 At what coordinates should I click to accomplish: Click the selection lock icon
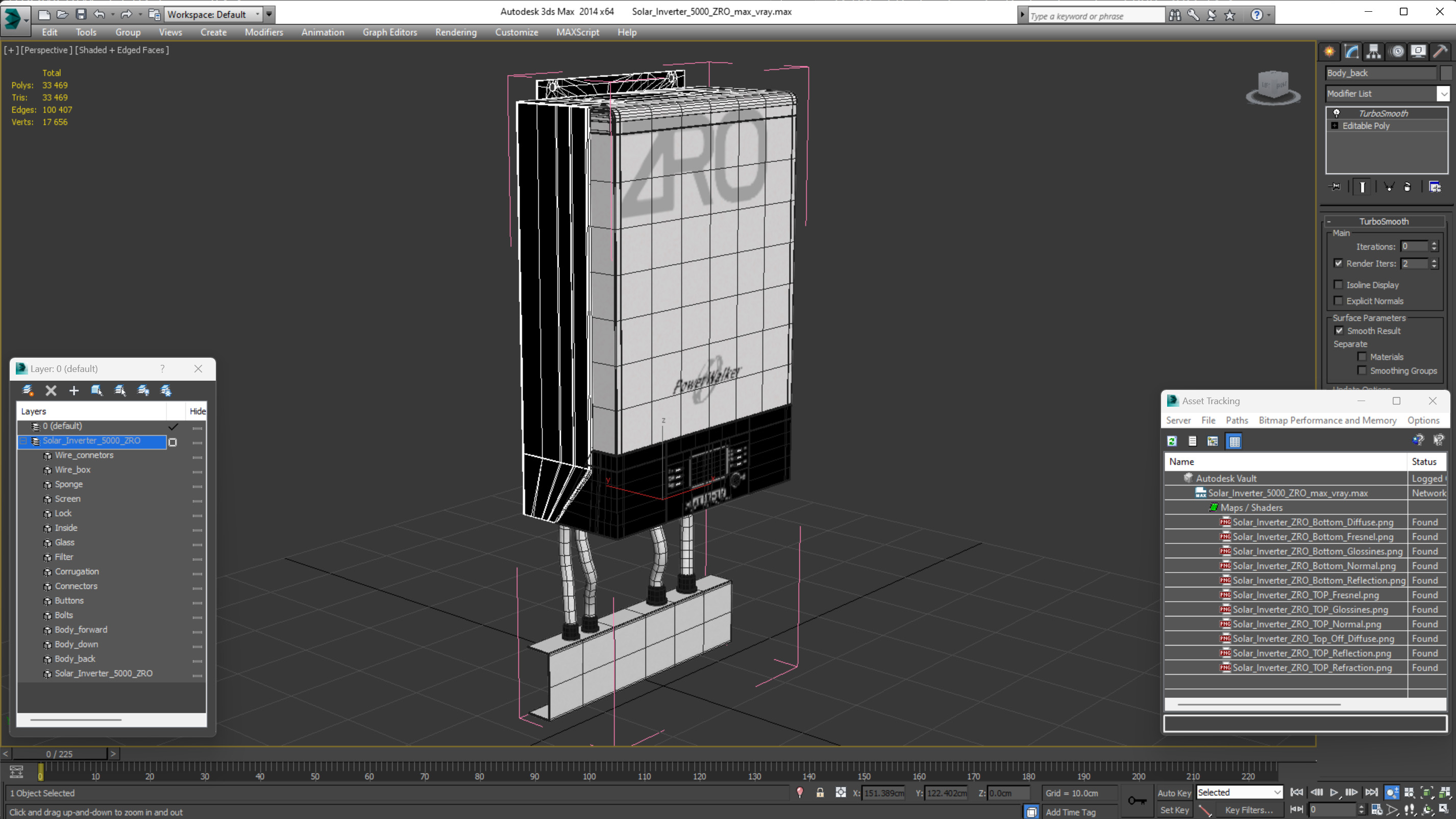820,793
